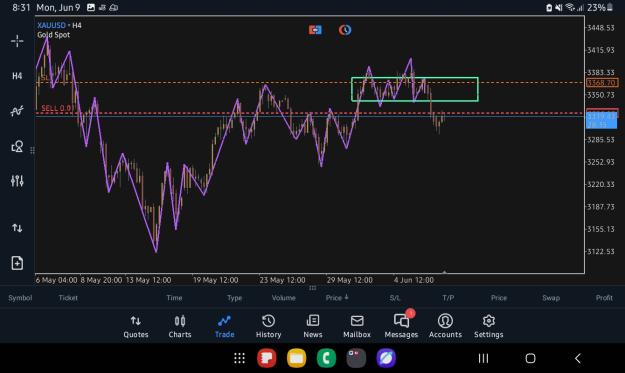This screenshot has width=625, height=373.
Task: Open the H4 timeframe selector
Action: [17, 76]
